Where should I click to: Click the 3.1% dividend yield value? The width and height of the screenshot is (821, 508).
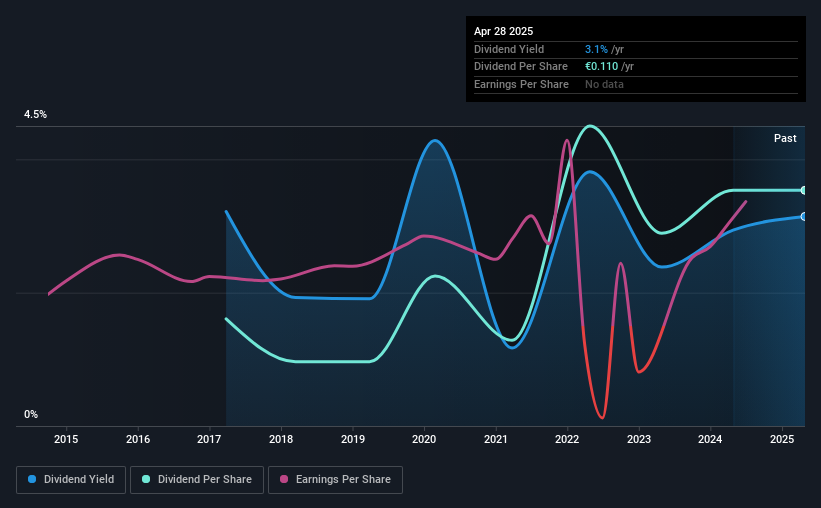click(x=596, y=49)
